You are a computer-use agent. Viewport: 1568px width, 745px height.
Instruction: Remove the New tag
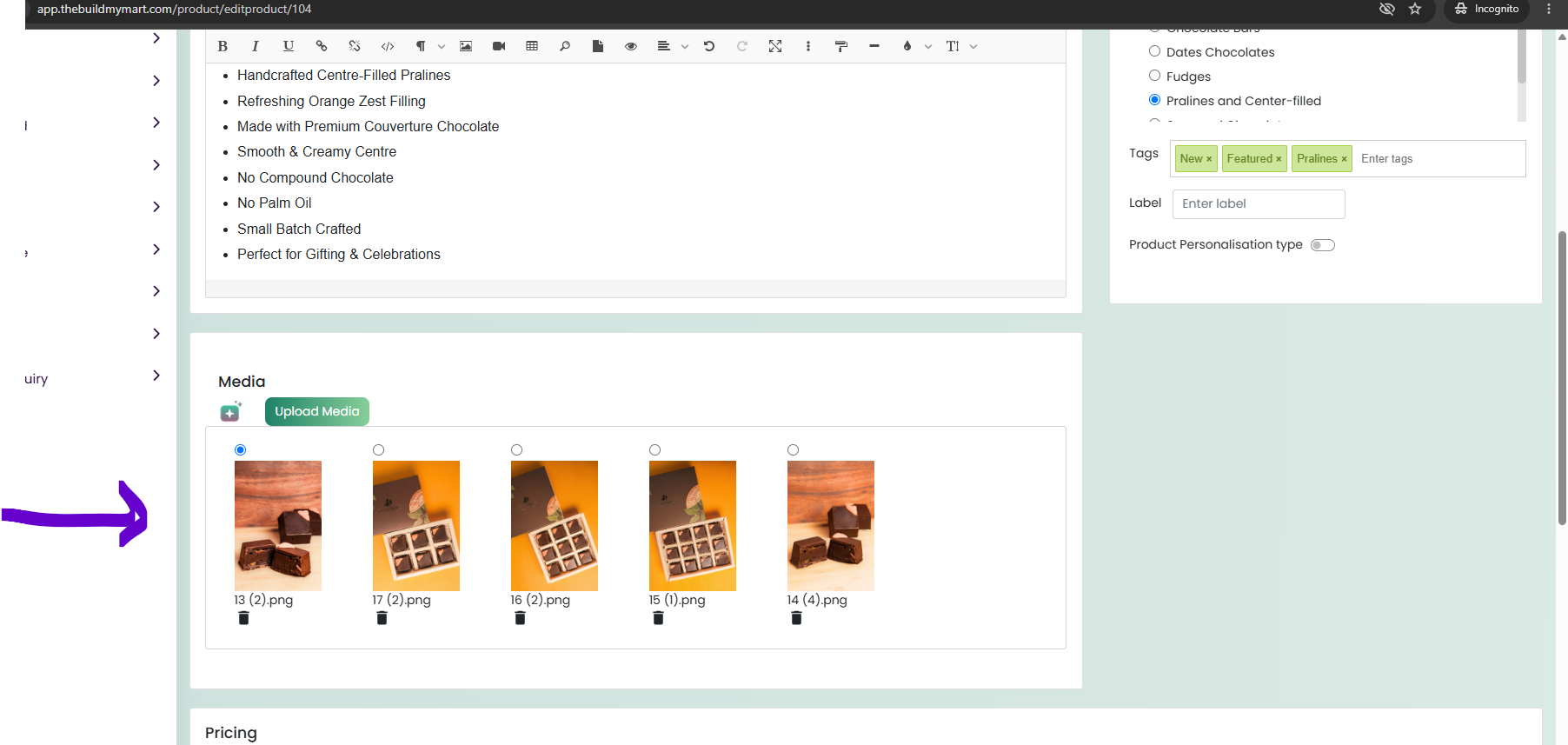point(1209,159)
